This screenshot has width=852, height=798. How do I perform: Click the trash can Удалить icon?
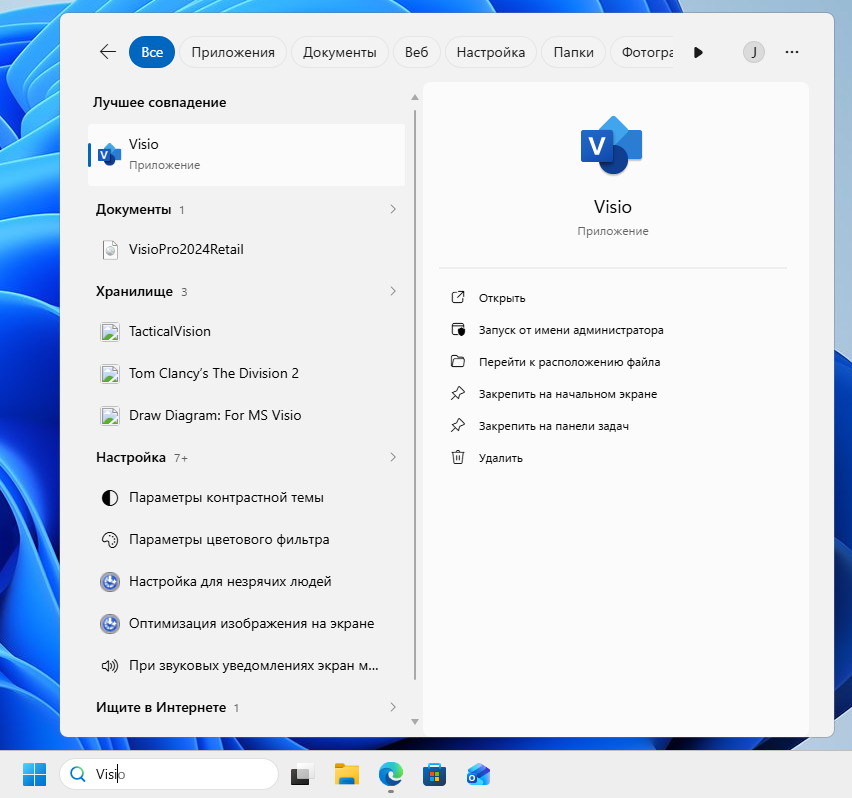point(458,457)
